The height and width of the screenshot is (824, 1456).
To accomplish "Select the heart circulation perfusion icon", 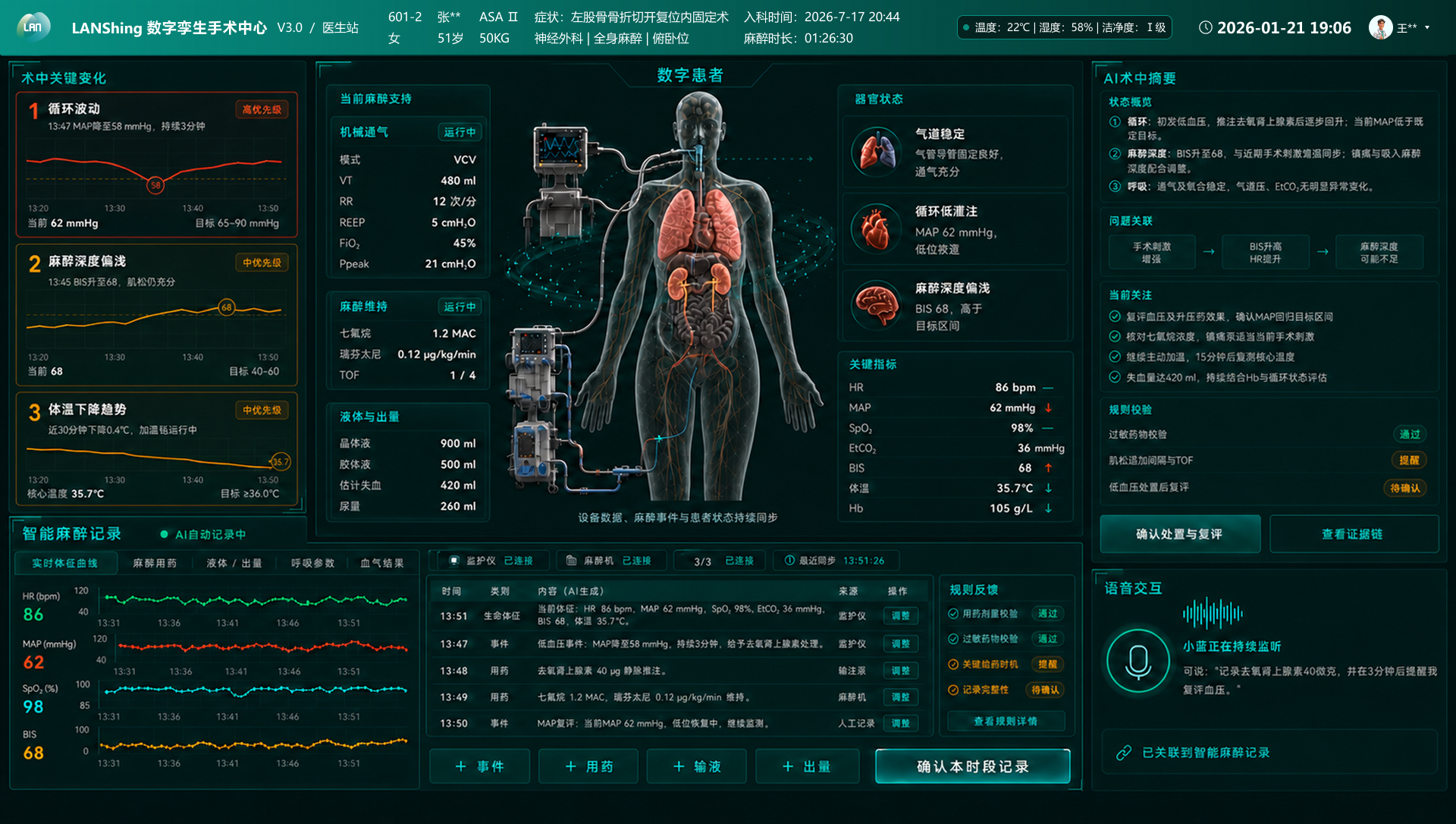I will 877,229.
